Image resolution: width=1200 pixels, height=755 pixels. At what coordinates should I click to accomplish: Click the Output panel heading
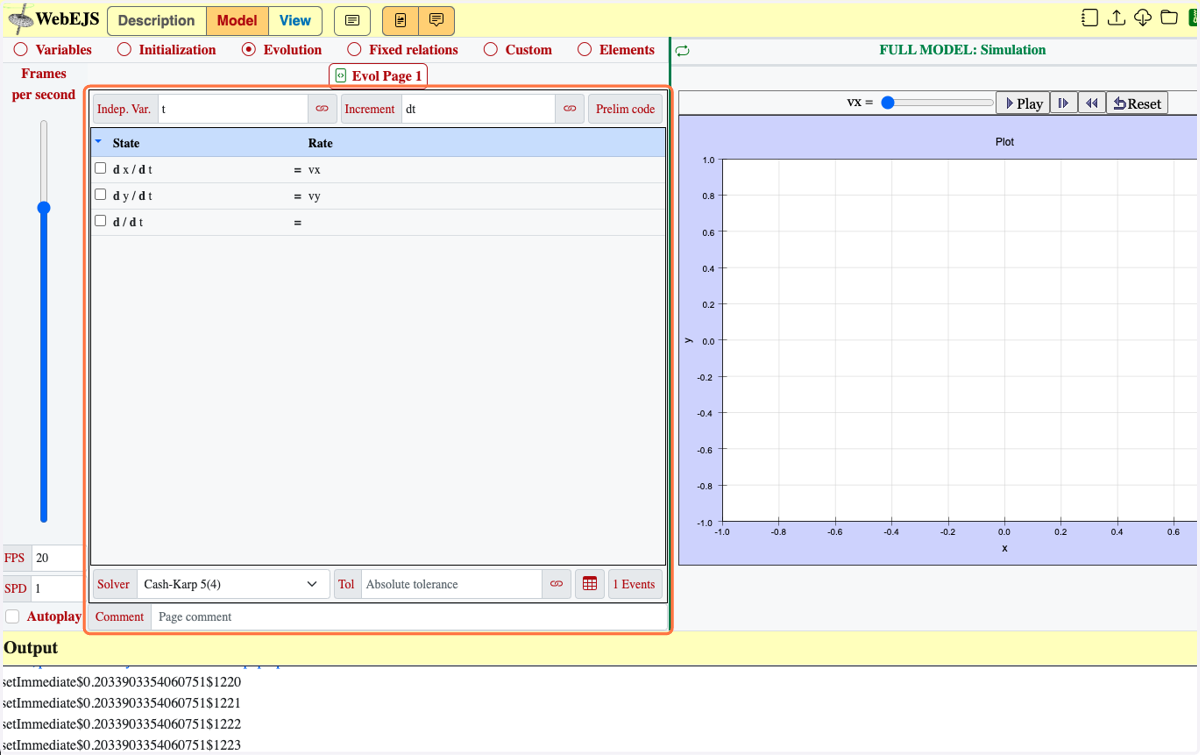[31, 648]
